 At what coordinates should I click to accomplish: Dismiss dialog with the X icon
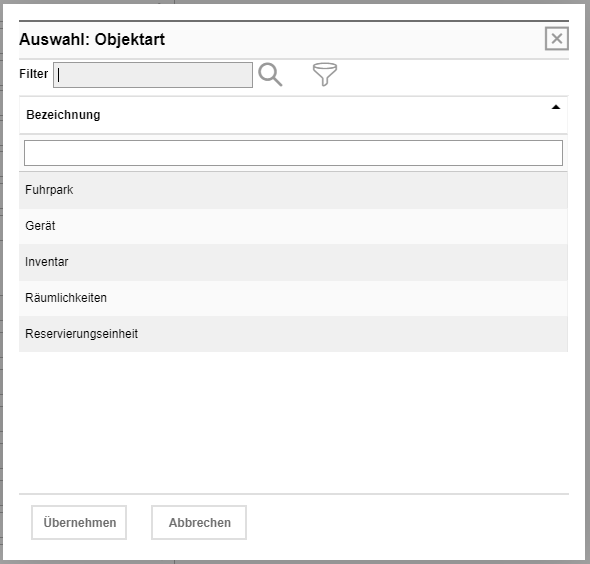557,38
